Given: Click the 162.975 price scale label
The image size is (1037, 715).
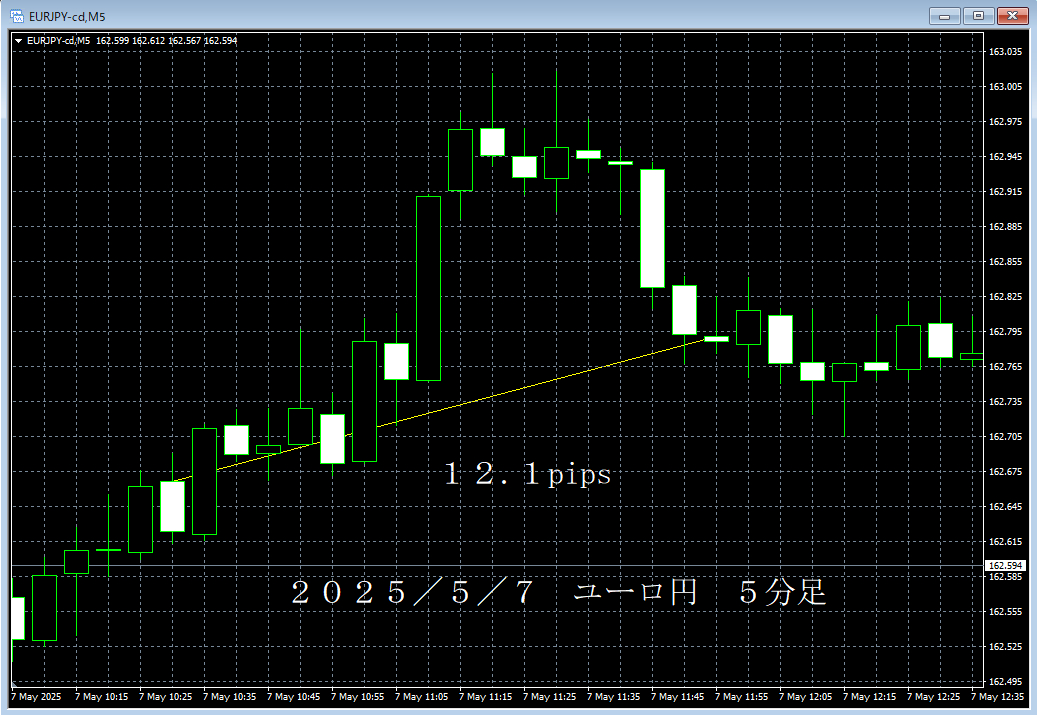Looking at the screenshot, I should pyautogui.click(x=1005, y=122).
